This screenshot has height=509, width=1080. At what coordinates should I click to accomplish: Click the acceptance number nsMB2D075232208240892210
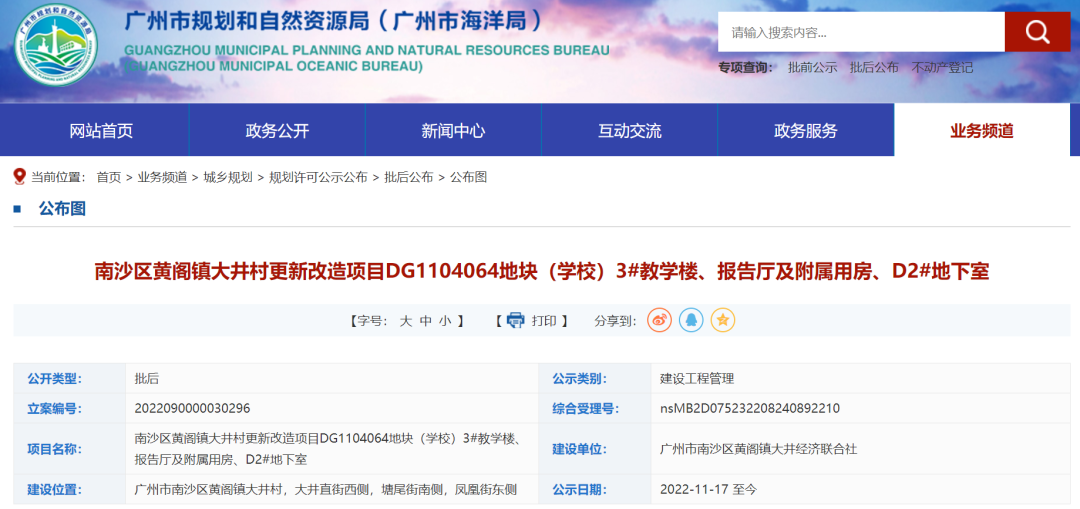[749, 408]
